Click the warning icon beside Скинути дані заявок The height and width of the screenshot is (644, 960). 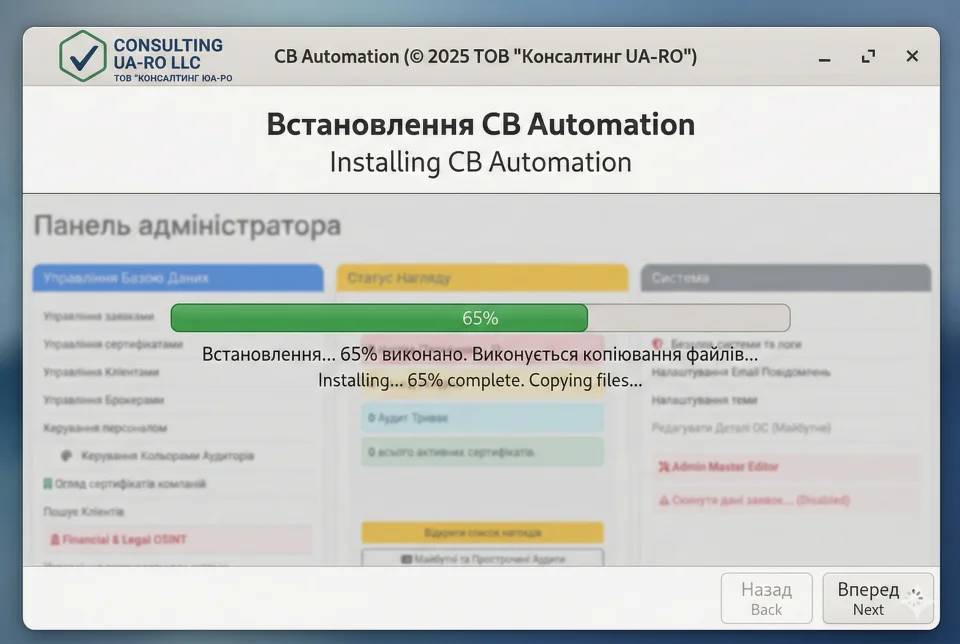click(664, 500)
